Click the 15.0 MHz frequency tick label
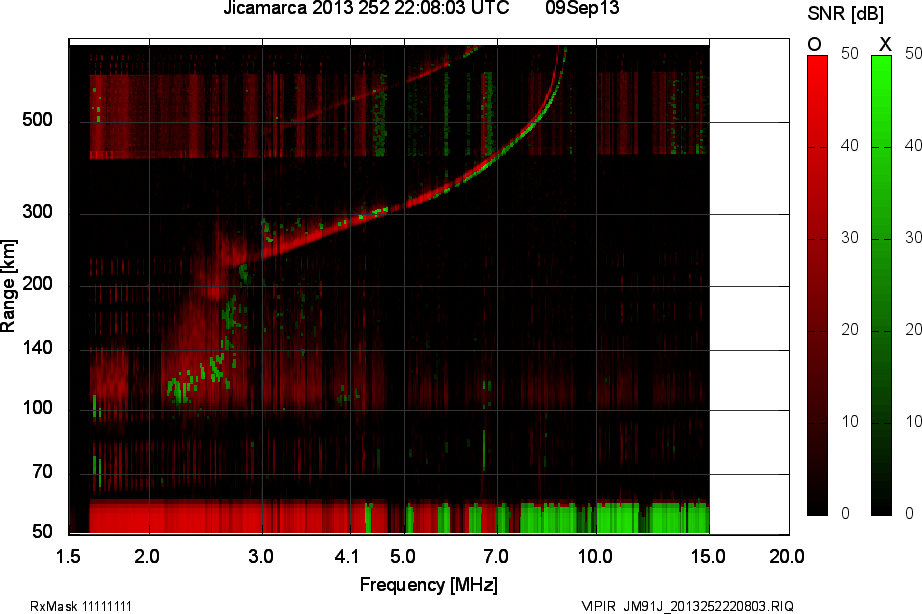 point(709,556)
